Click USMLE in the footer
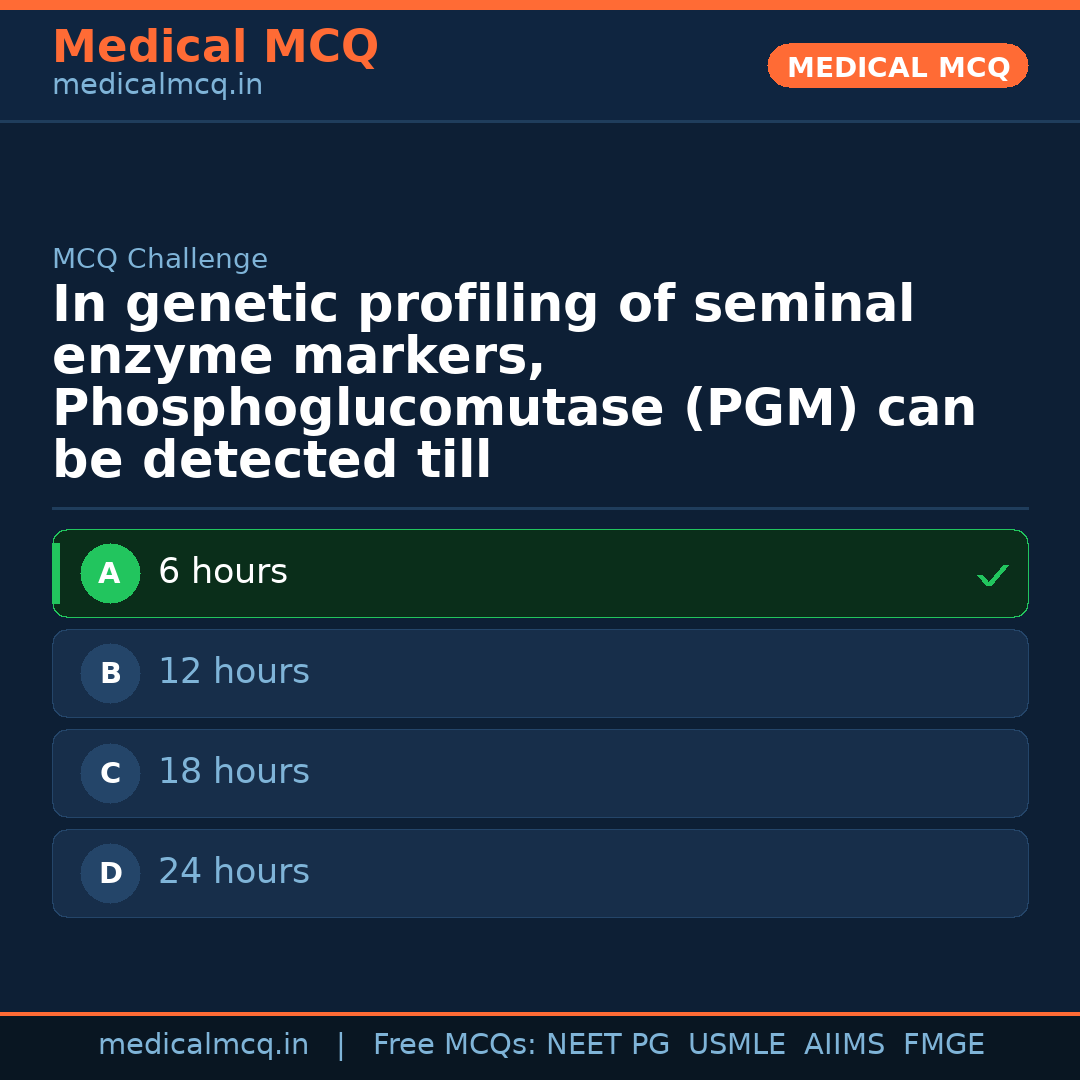The image size is (1080, 1080). coord(736,1045)
